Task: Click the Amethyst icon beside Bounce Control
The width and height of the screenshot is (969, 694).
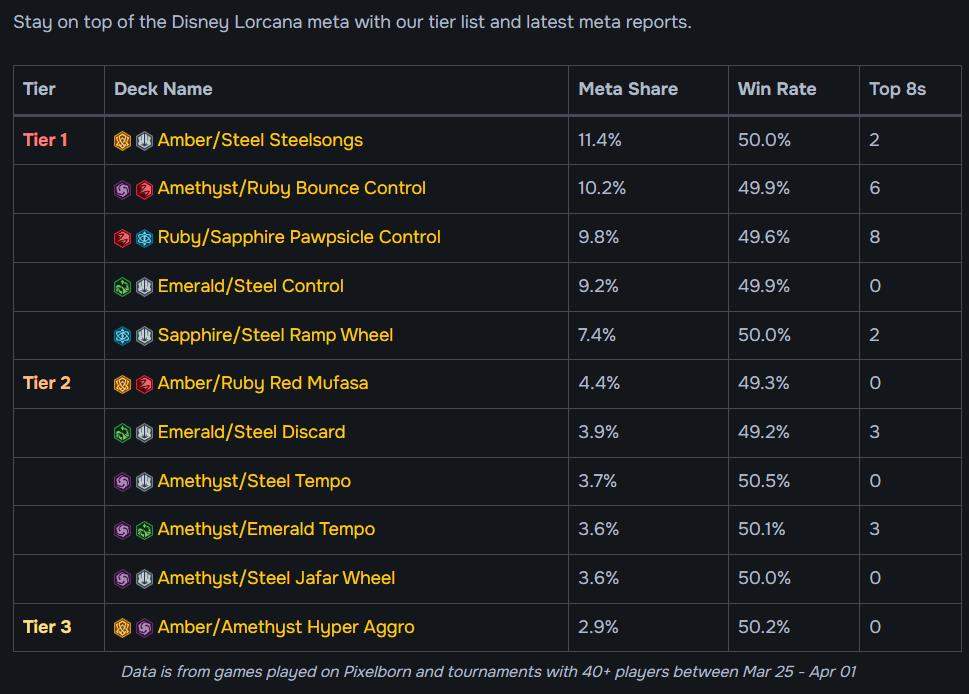Action: (122, 189)
